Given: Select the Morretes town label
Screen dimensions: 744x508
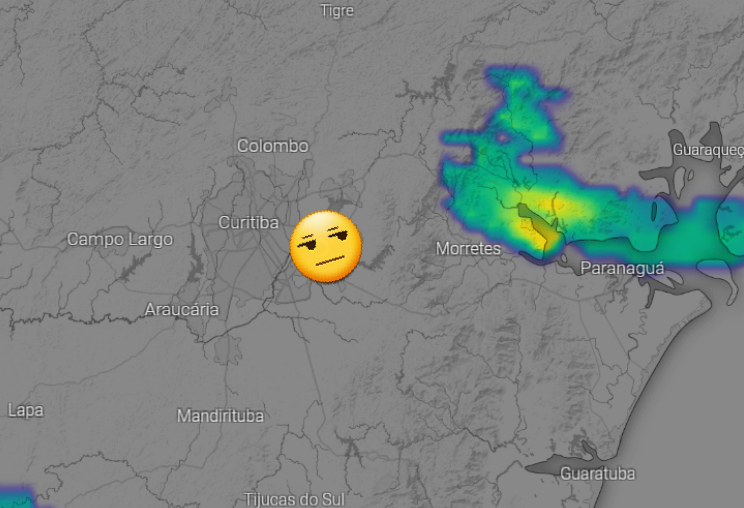Looking at the screenshot, I should [x=468, y=249].
